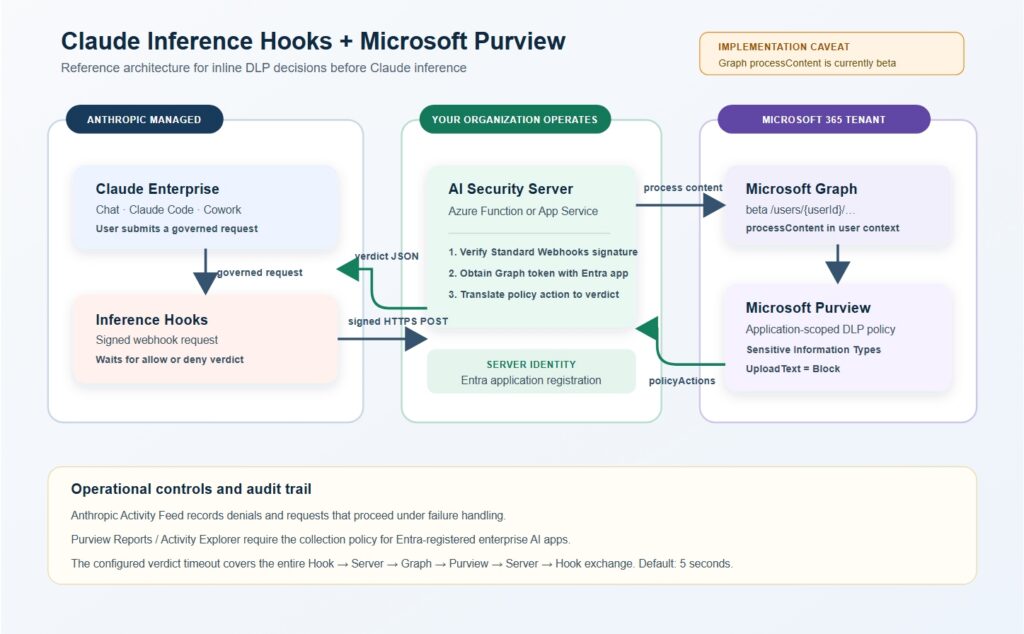Click "Application-scoped DLP policy" text
Screen dimensions: 1024x634
pyautogui.click(x=820, y=329)
